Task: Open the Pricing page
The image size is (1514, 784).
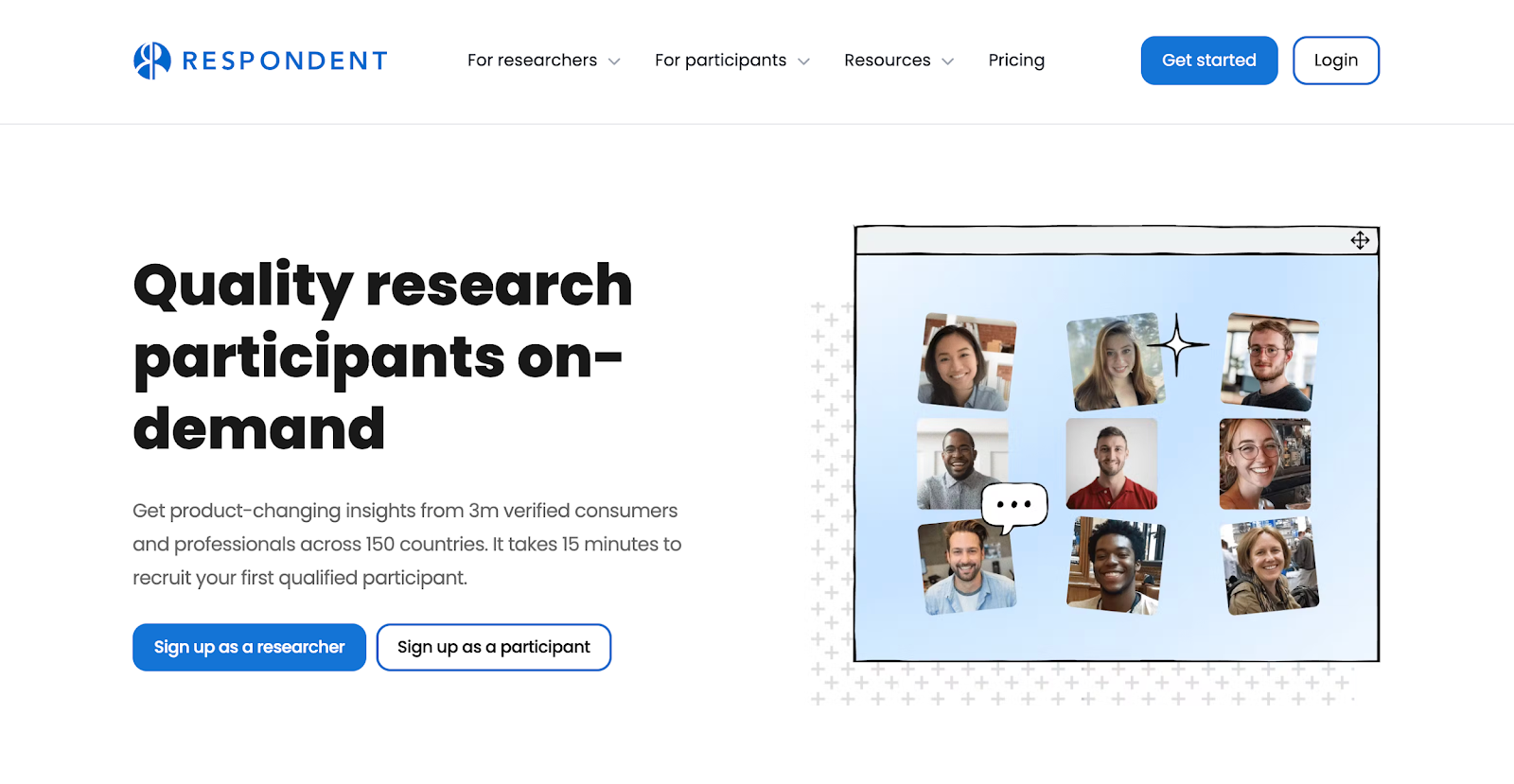Action: (1016, 61)
